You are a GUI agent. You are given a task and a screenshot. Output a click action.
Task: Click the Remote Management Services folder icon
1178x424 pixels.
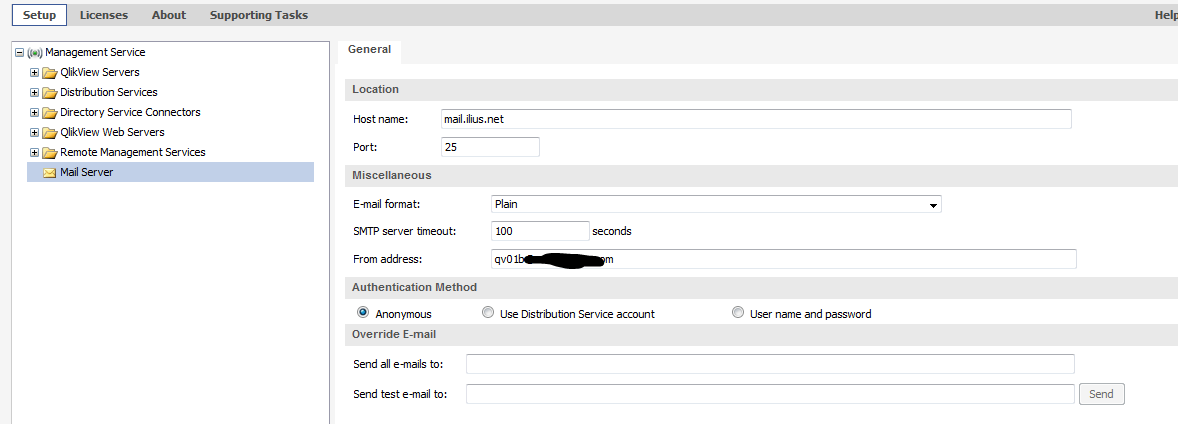tap(49, 152)
